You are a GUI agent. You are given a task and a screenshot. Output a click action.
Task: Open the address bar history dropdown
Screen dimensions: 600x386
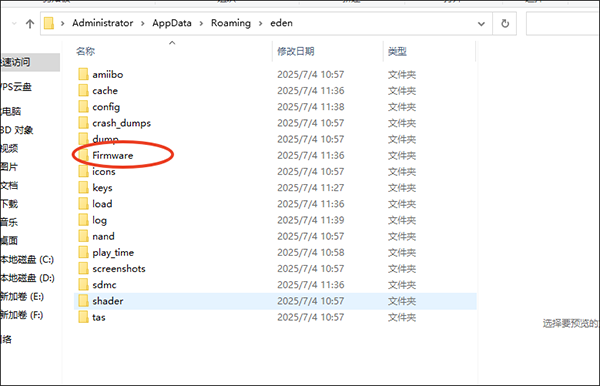tap(481, 24)
